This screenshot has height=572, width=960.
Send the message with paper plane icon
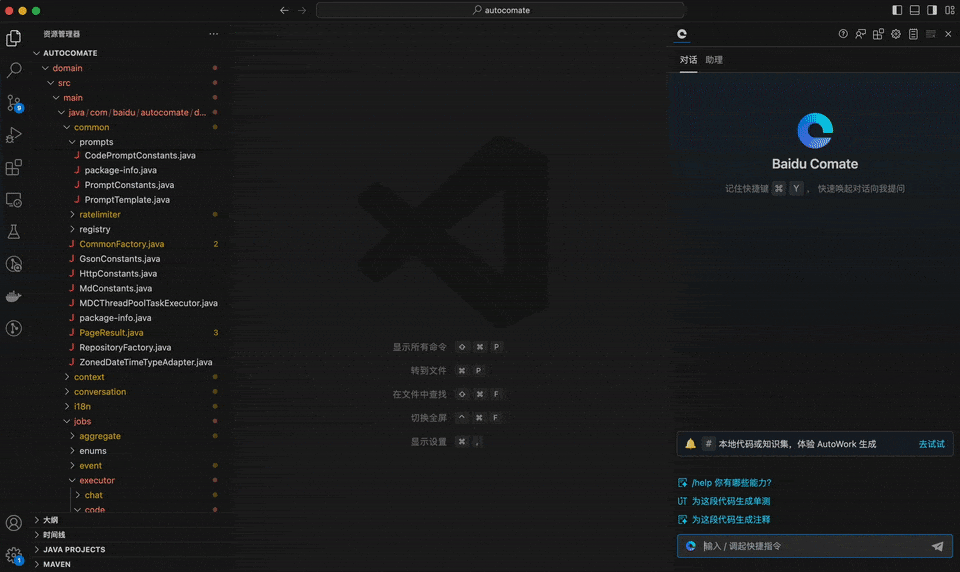[937, 546]
